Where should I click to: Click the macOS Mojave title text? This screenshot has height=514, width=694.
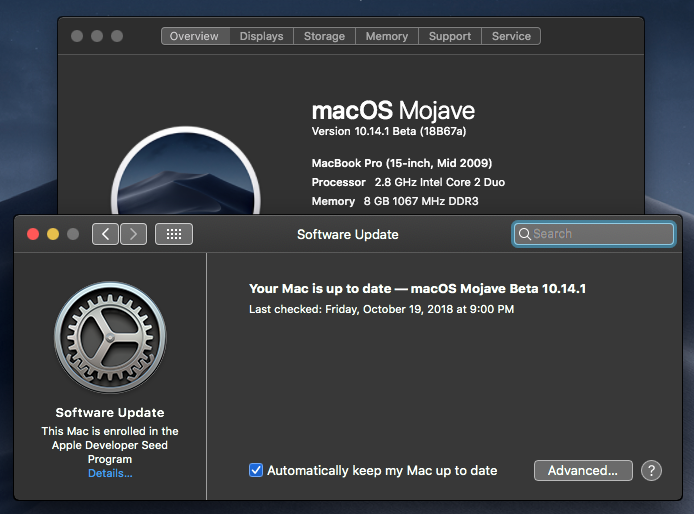[393, 110]
